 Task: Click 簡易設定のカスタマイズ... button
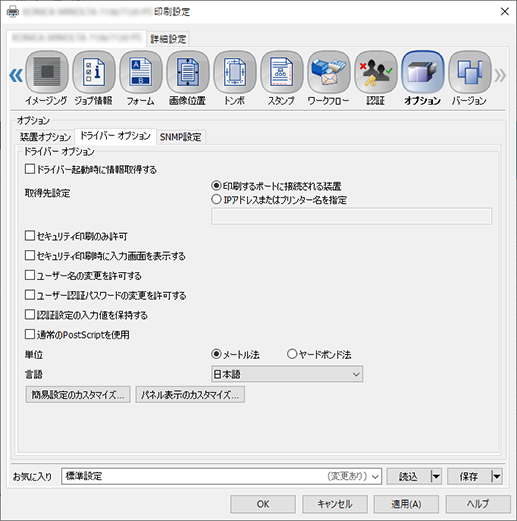coord(78,395)
